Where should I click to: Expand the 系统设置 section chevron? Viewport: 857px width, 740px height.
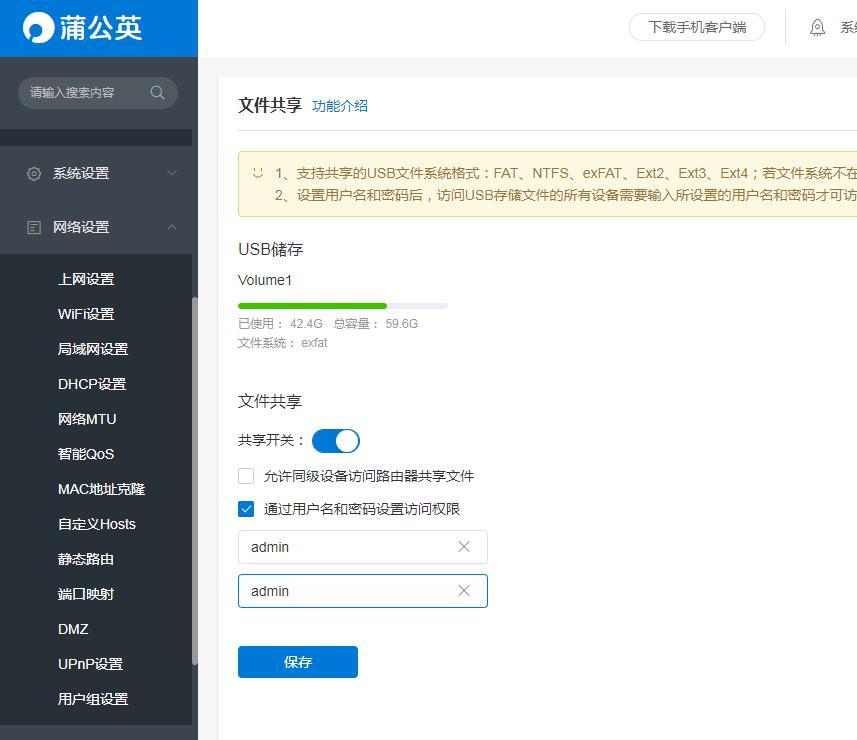coord(172,173)
